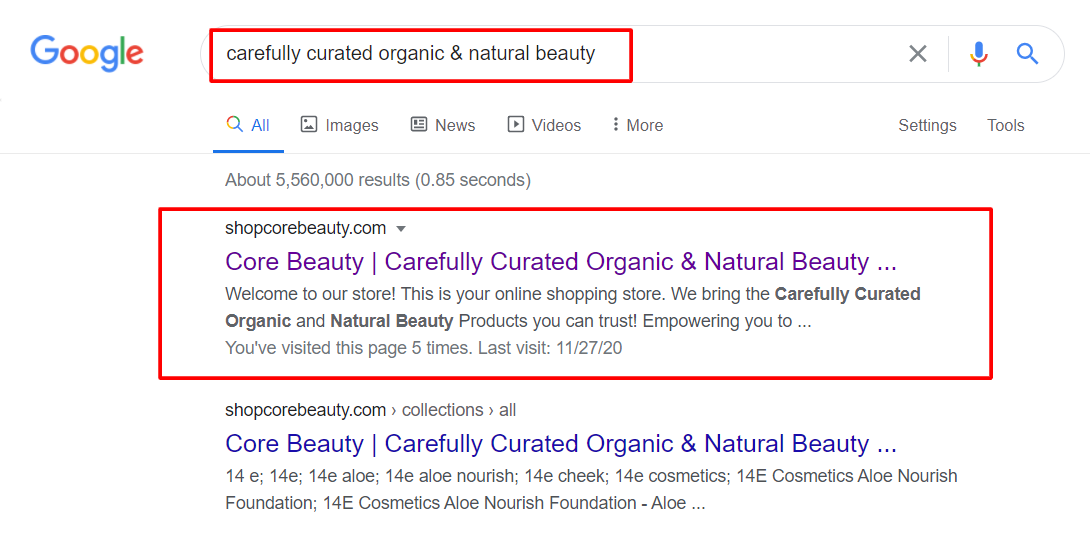Expand dropdown arrow next to shopcorebeauty.com
The image size is (1090, 537).
[400, 228]
